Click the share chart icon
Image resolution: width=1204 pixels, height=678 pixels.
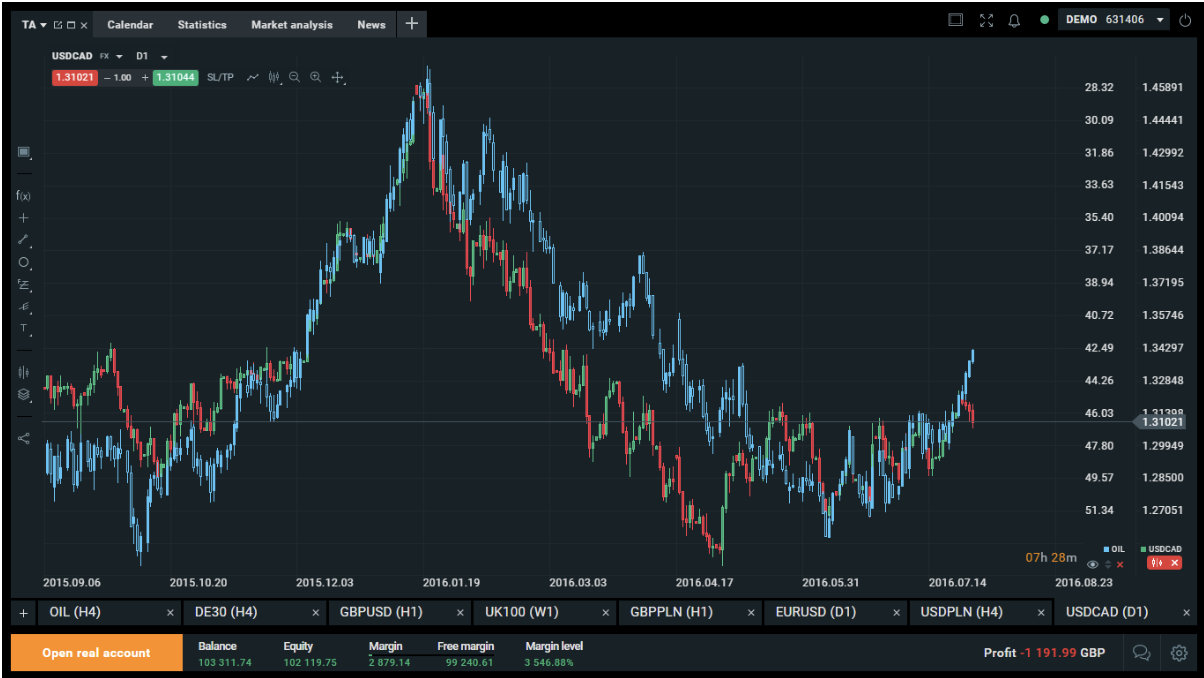click(x=23, y=437)
